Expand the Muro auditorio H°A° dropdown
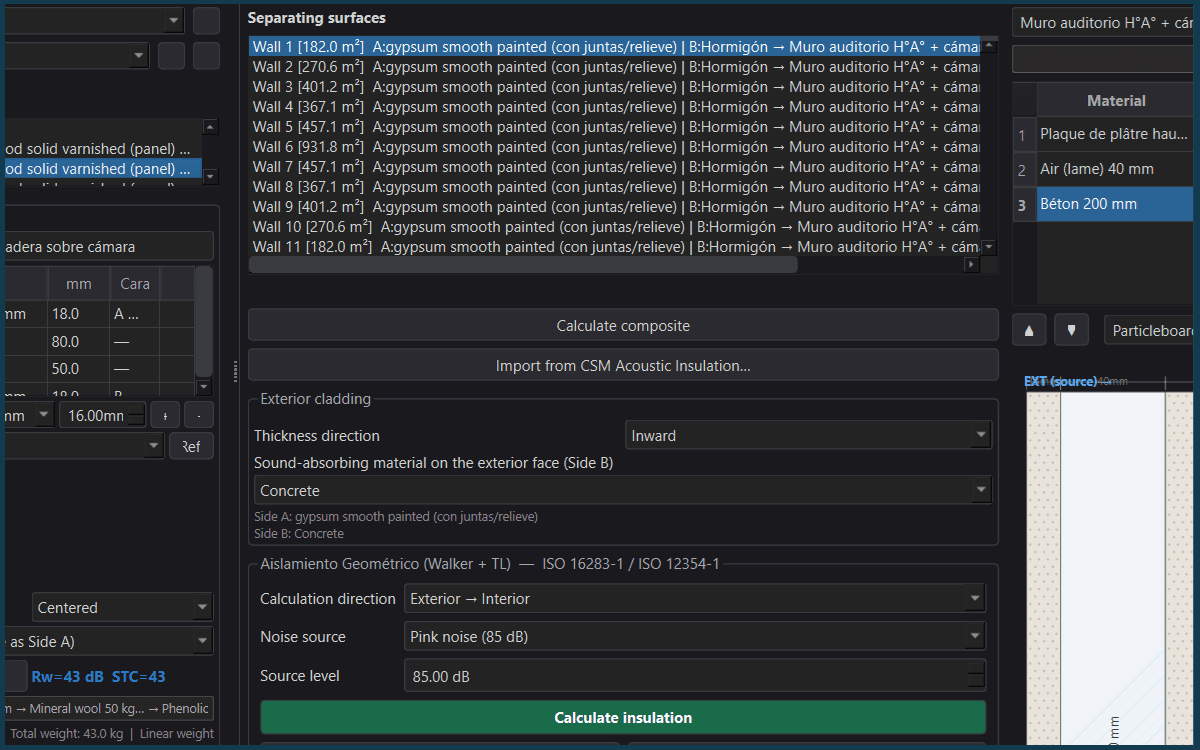 click(1105, 23)
